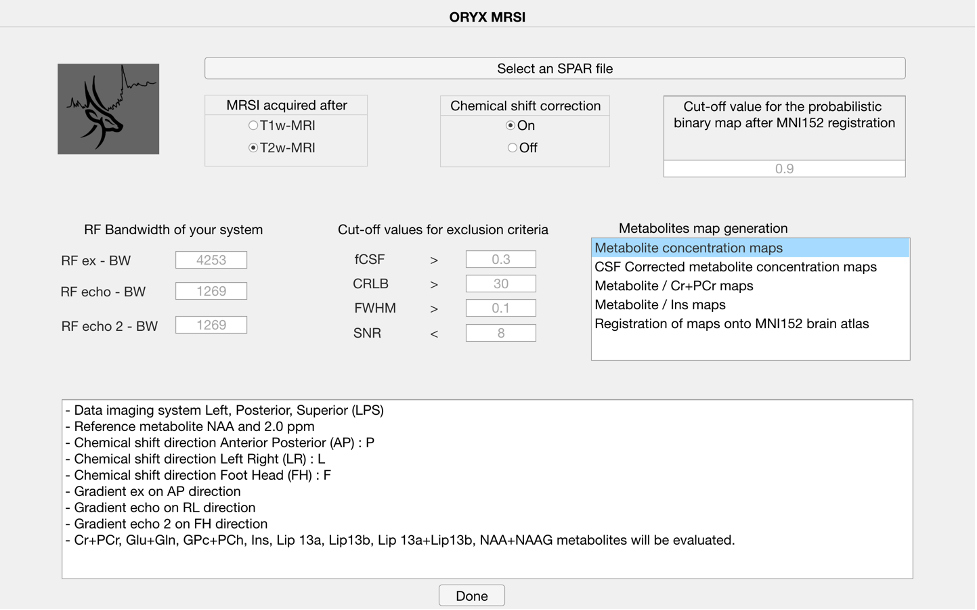The width and height of the screenshot is (977, 610).
Task: Click the RF echo 2 - BW field
Action: point(211,325)
